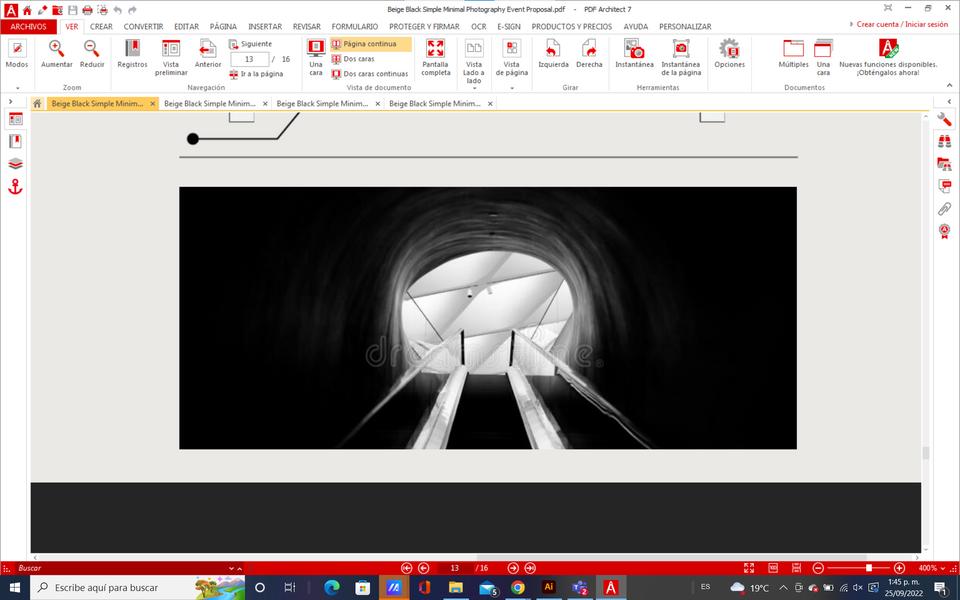The image size is (960, 600).
Task: Click the Print icon in quick toolbar
Action: [x=88, y=10]
